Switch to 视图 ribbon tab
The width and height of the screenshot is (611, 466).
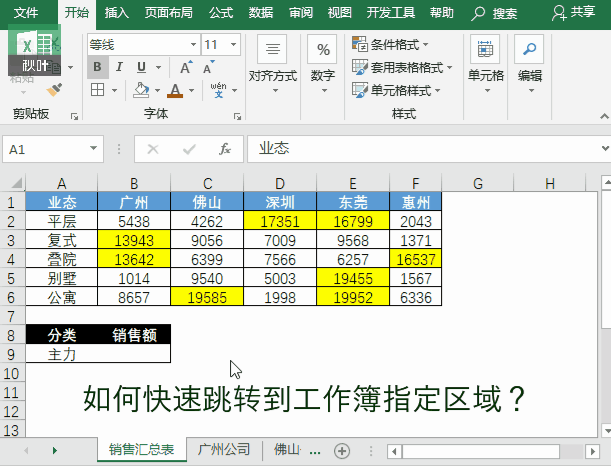[x=339, y=13]
